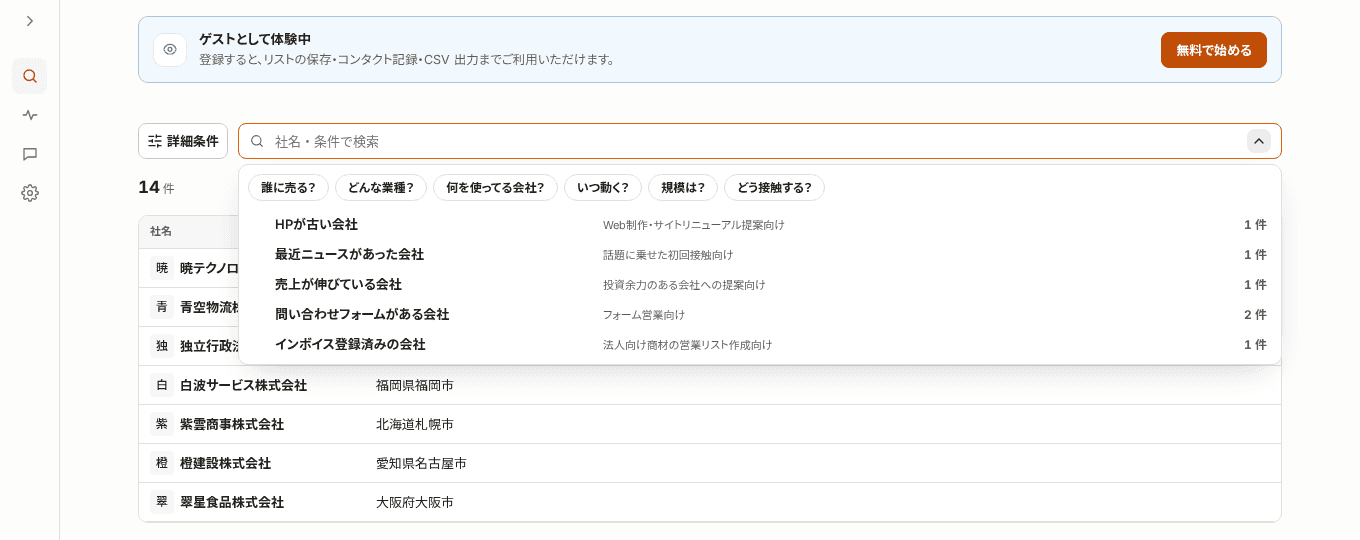This screenshot has width=1360, height=540.
Task: Click 愛知県名古屋市 location cell
Action: pyautogui.click(x=421, y=463)
